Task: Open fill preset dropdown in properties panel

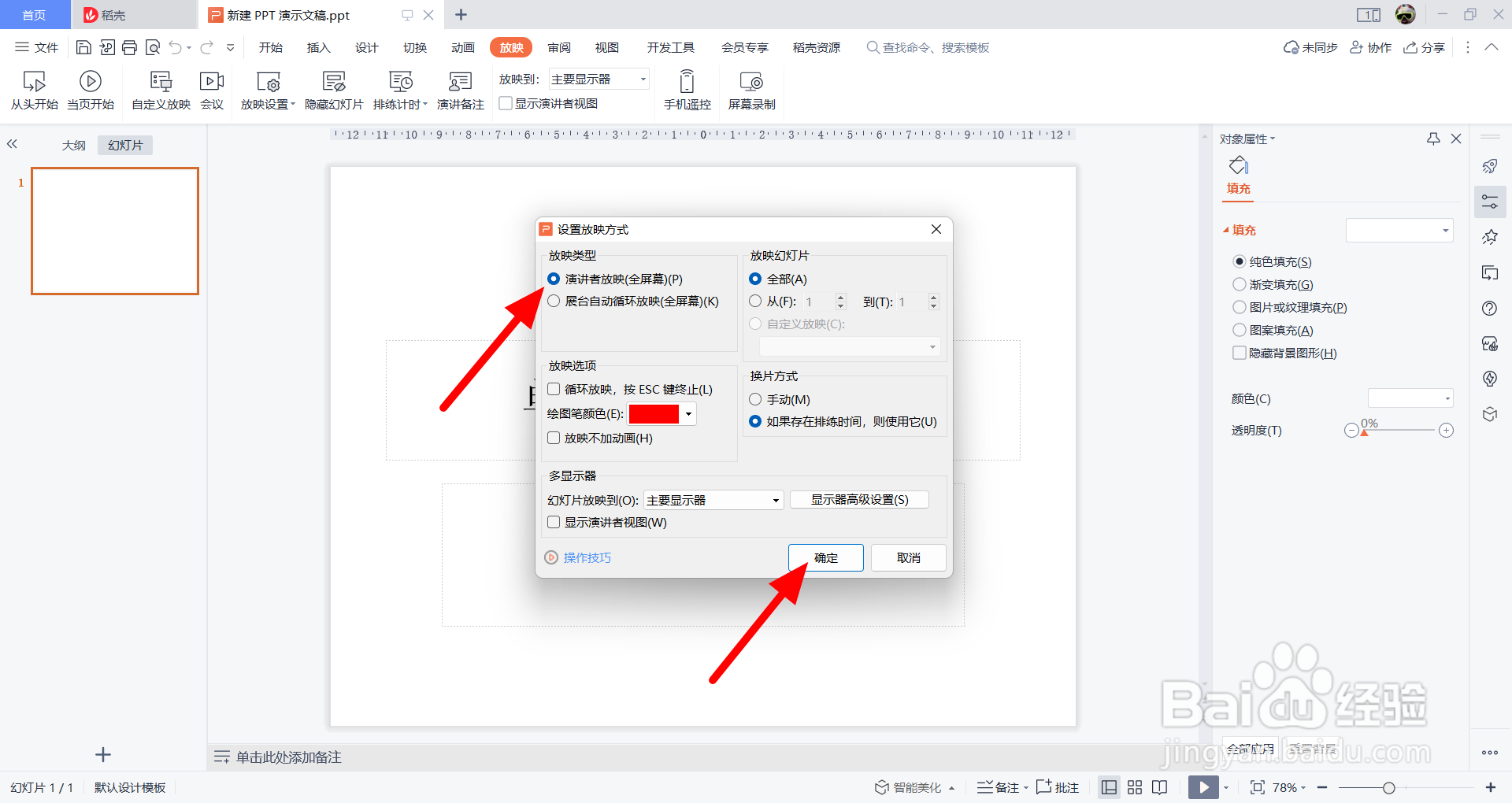Action: pos(1399,231)
